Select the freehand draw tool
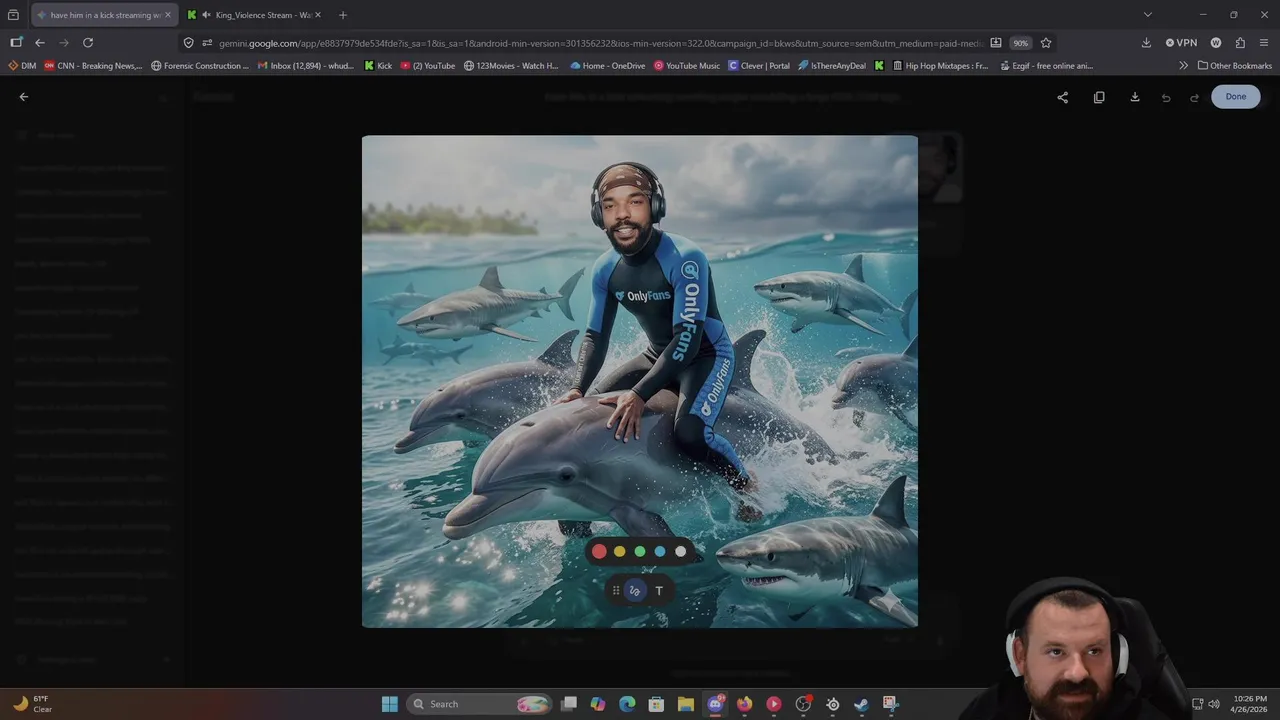Screen dimensions: 1280x720 [x=635, y=591]
